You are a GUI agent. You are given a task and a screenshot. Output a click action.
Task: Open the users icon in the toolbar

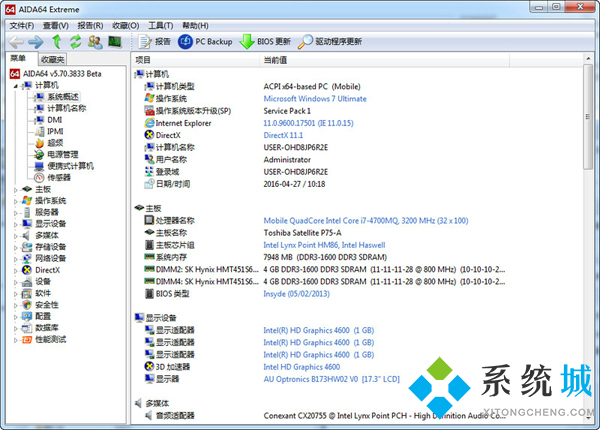pyautogui.click(x=95, y=42)
